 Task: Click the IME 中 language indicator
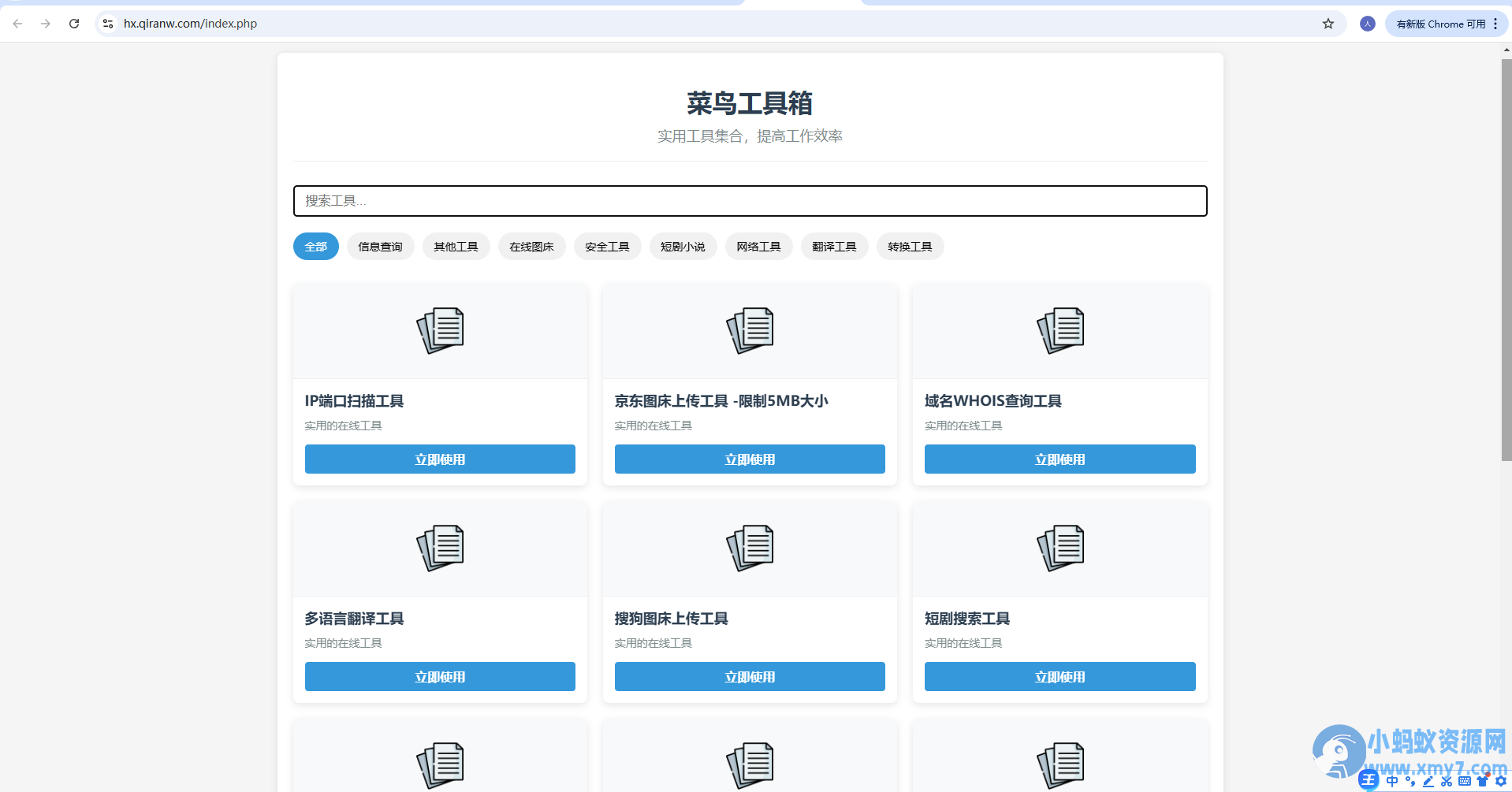tap(1392, 781)
